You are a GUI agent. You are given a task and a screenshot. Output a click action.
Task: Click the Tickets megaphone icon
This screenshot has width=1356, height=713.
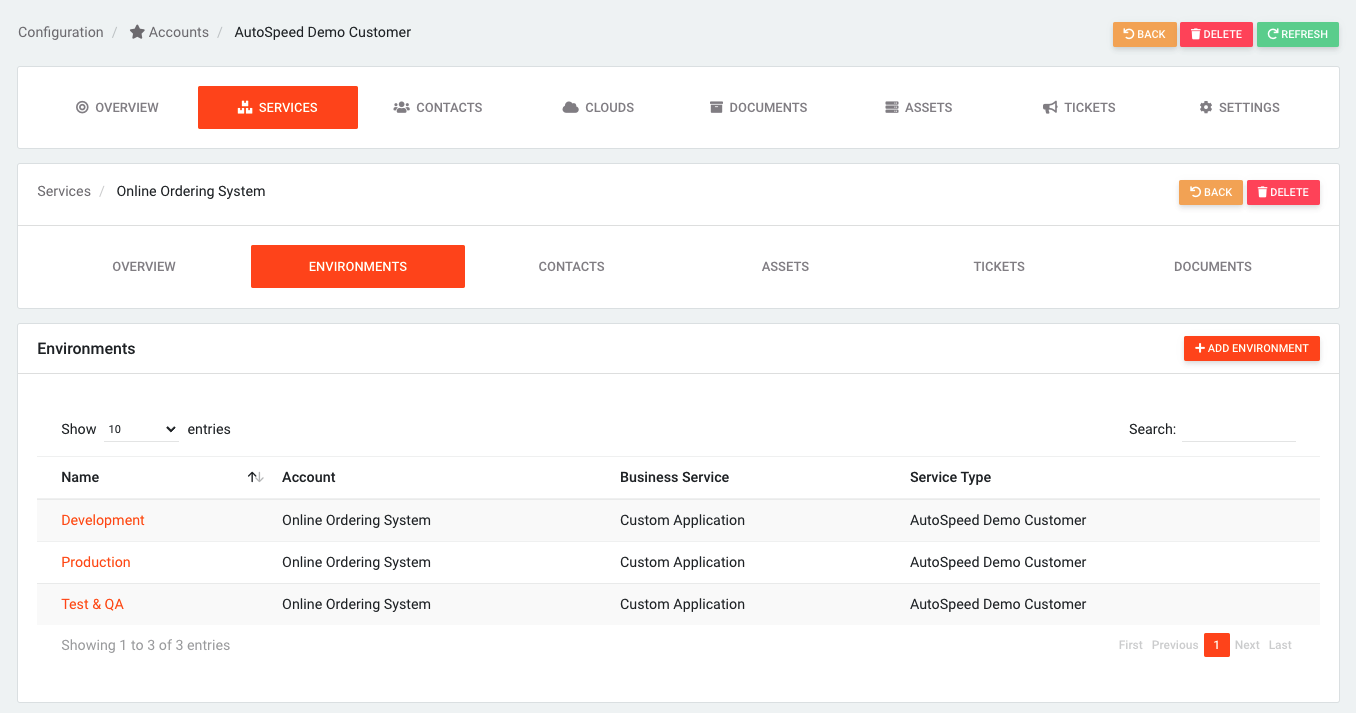pyautogui.click(x=1050, y=107)
